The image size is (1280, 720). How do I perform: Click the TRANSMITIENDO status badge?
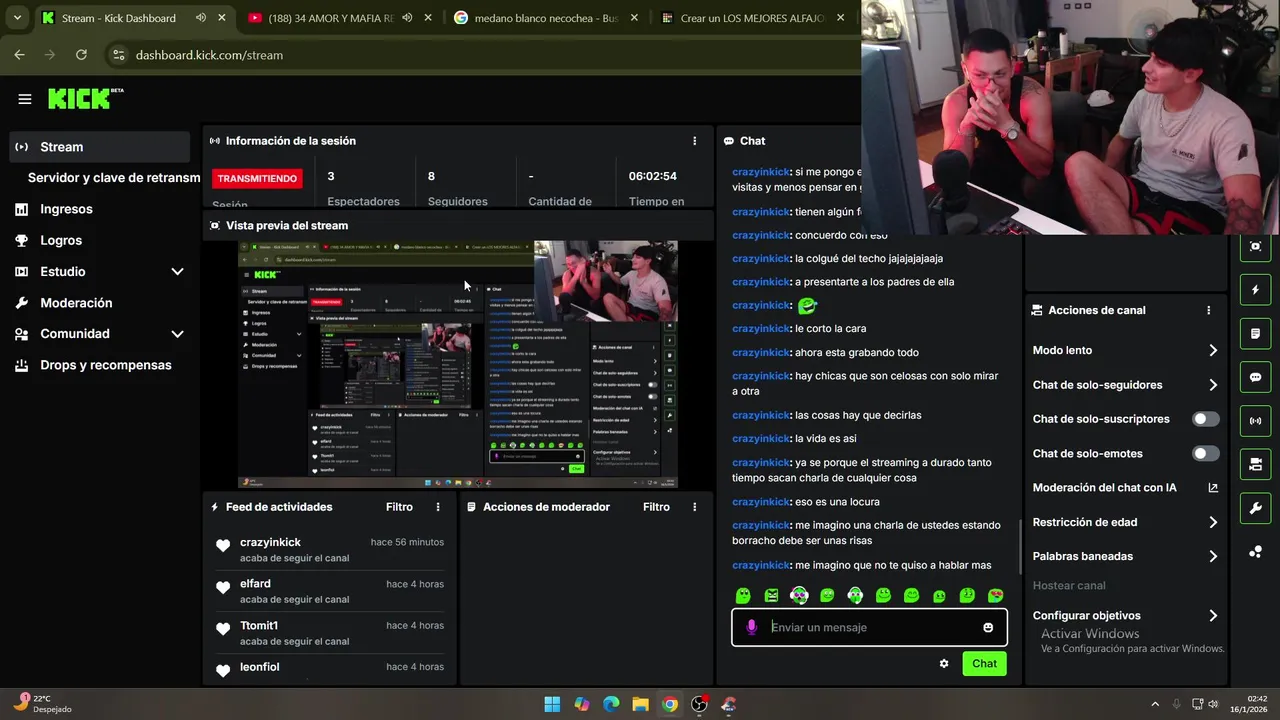click(257, 179)
